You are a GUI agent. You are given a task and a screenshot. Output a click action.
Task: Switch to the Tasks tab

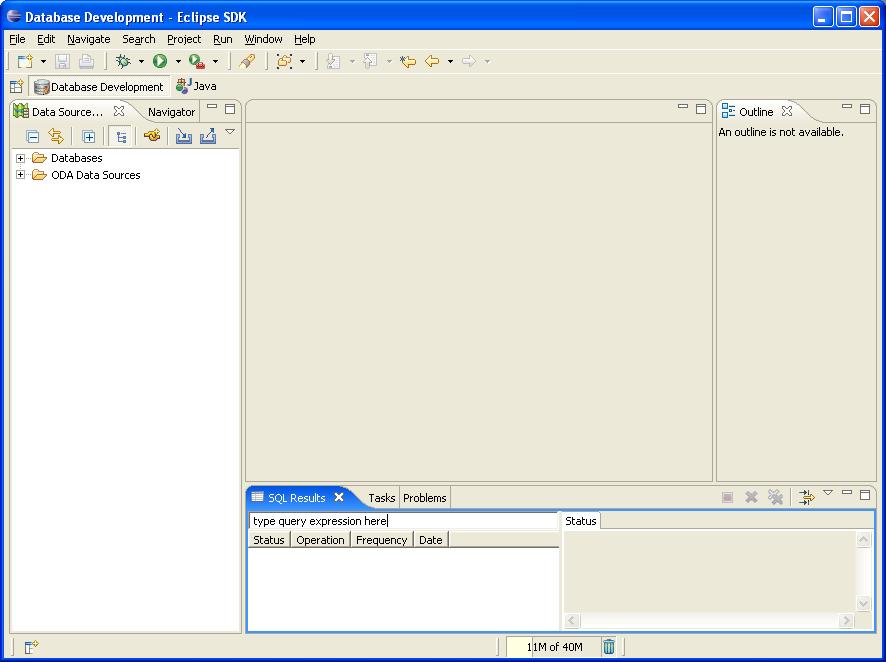[381, 498]
